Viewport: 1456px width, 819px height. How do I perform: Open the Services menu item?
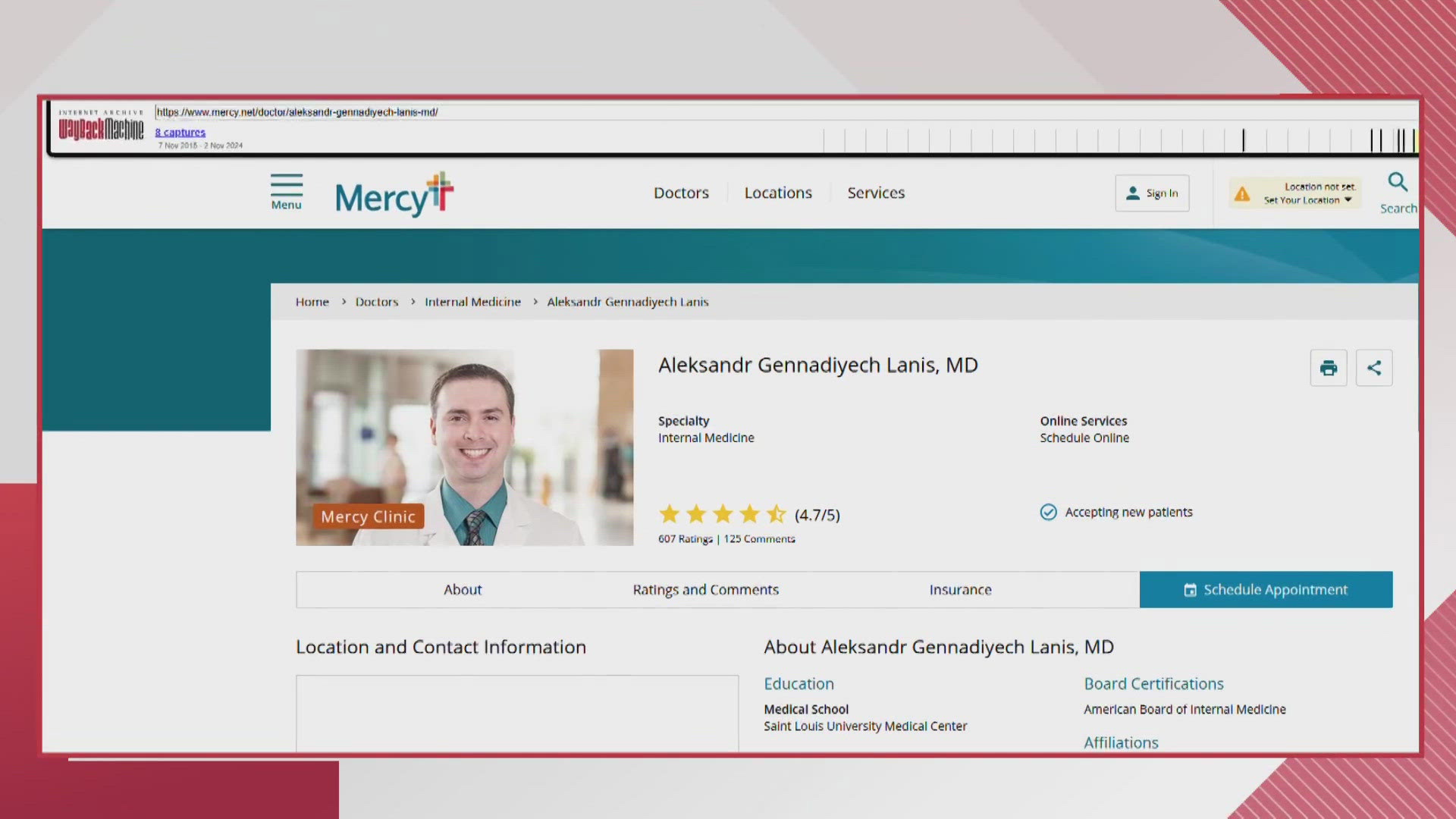(x=876, y=193)
